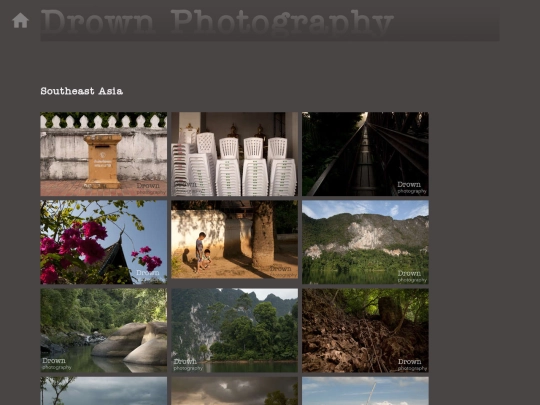Open the children by tree photo
The width and height of the screenshot is (540, 405).
click(235, 240)
